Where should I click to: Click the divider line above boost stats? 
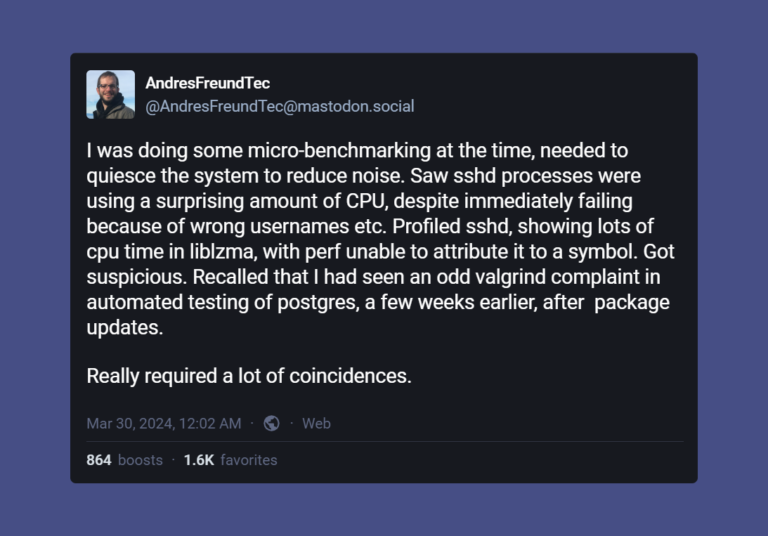pos(385,441)
